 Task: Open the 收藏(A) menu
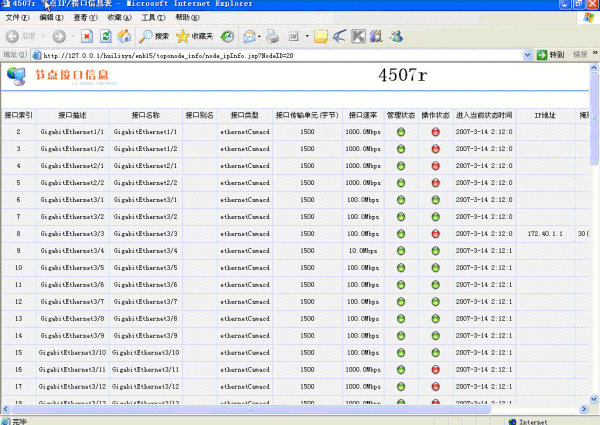tap(119, 18)
